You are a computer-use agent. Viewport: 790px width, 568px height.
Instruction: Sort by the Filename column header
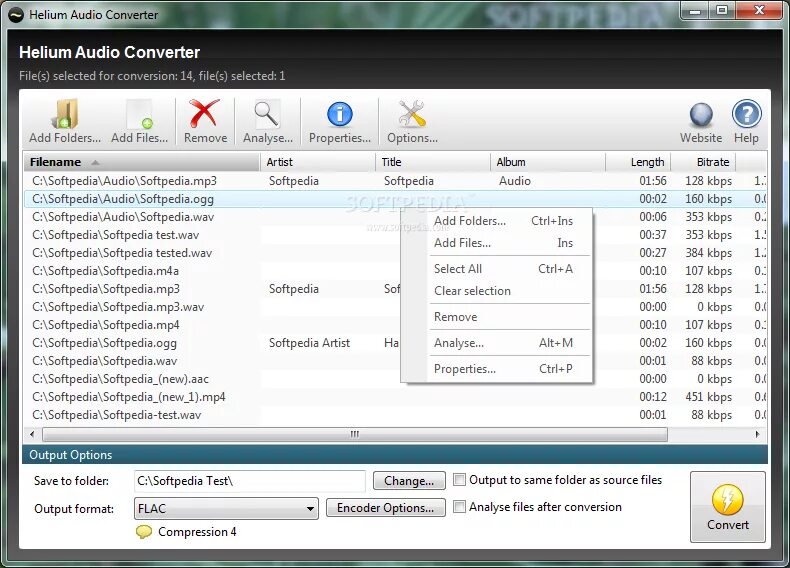(x=142, y=162)
